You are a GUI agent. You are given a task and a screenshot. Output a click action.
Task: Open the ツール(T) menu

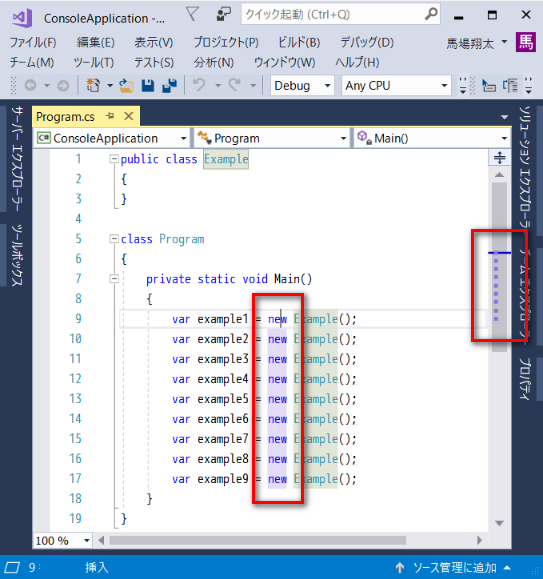click(94, 62)
